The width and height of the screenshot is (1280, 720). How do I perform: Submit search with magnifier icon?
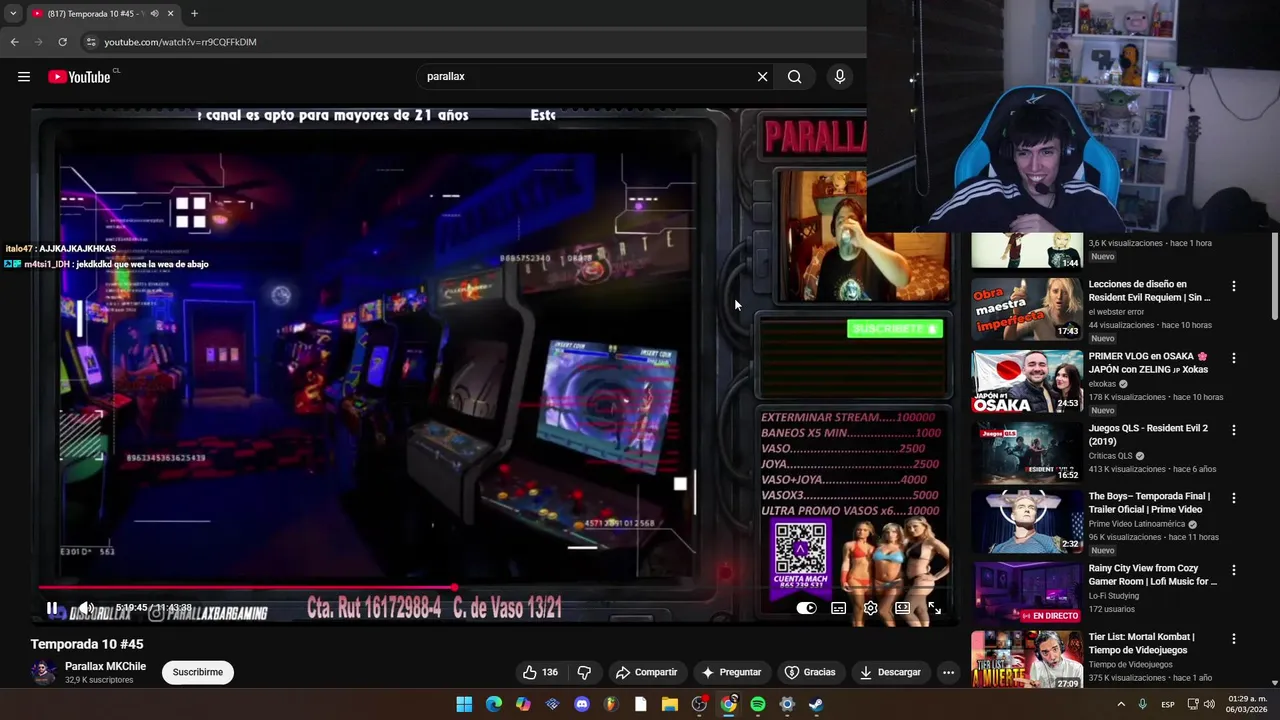(x=794, y=77)
